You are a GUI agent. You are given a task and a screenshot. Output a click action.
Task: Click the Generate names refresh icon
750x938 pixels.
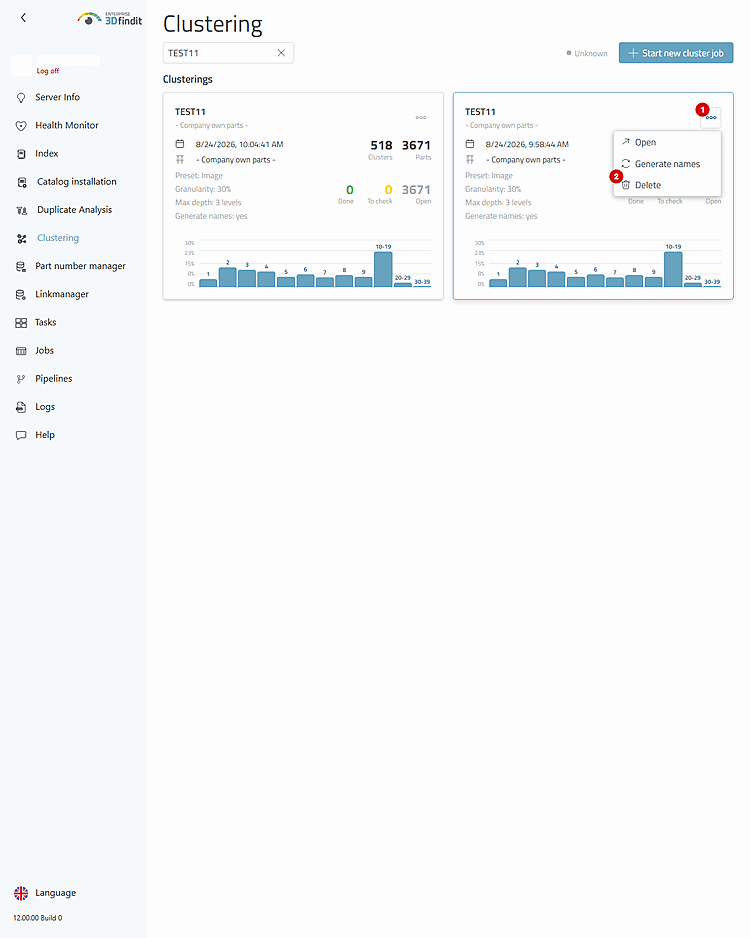(x=626, y=164)
